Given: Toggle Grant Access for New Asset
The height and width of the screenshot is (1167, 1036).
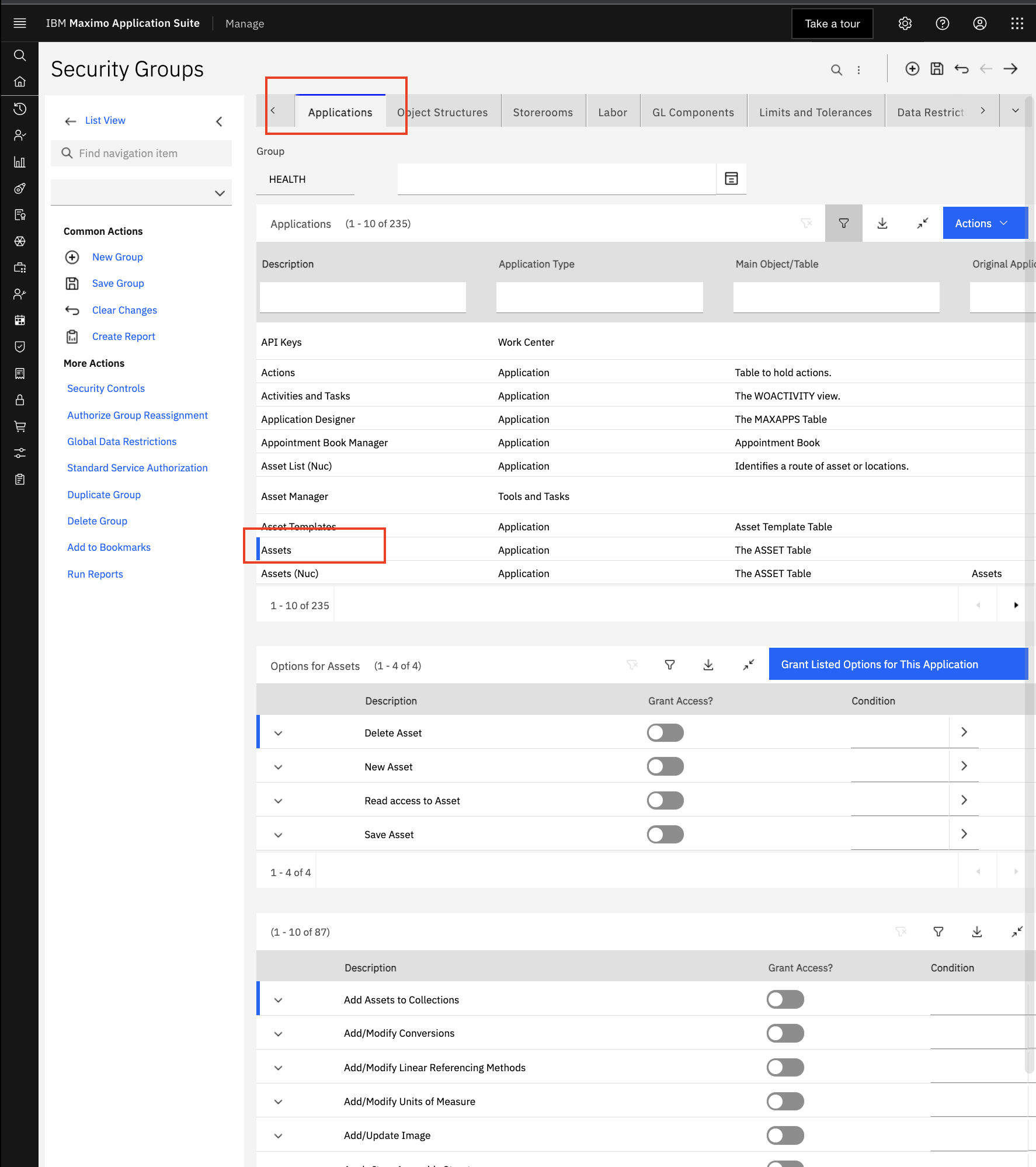Looking at the screenshot, I should coord(665,766).
